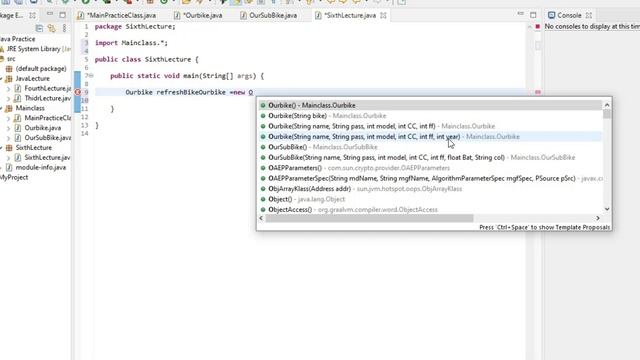
Task: Close the Package Explorer tab
Action: 32,16
